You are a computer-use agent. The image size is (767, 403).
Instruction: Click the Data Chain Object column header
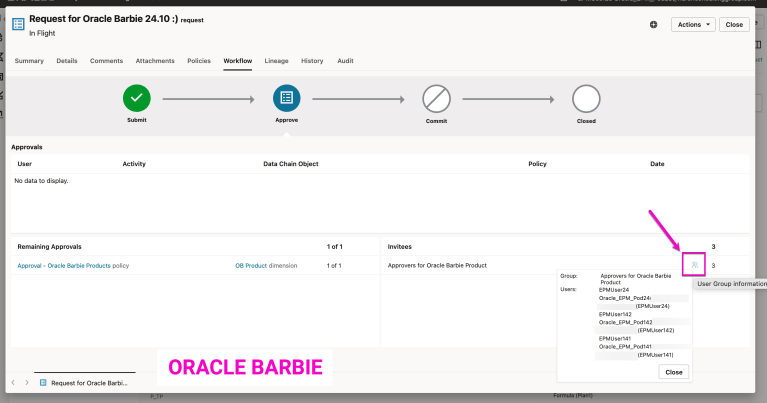click(291, 164)
